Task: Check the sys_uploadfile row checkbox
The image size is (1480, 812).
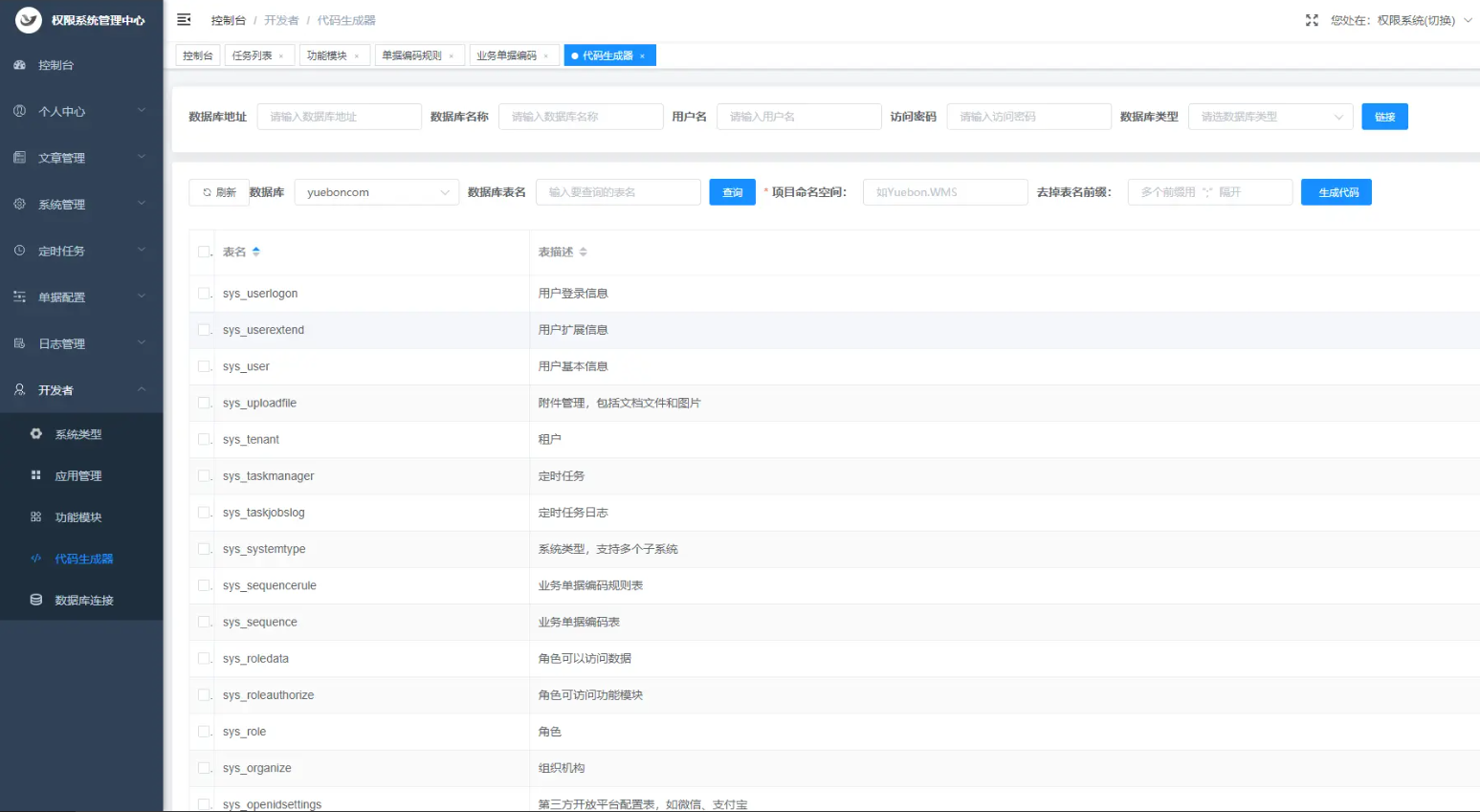Action: tap(204, 403)
